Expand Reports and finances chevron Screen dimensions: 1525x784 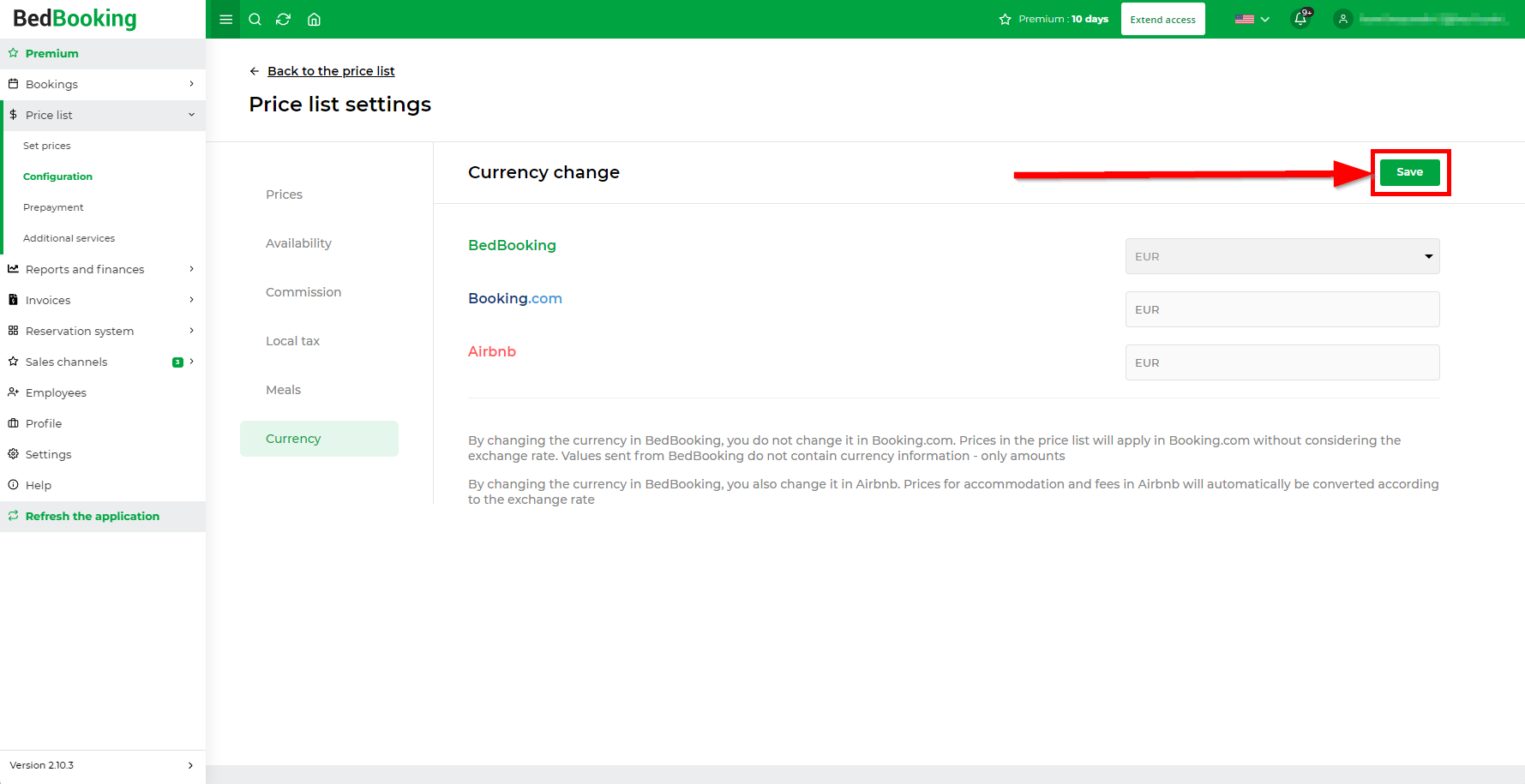coord(191,269)
